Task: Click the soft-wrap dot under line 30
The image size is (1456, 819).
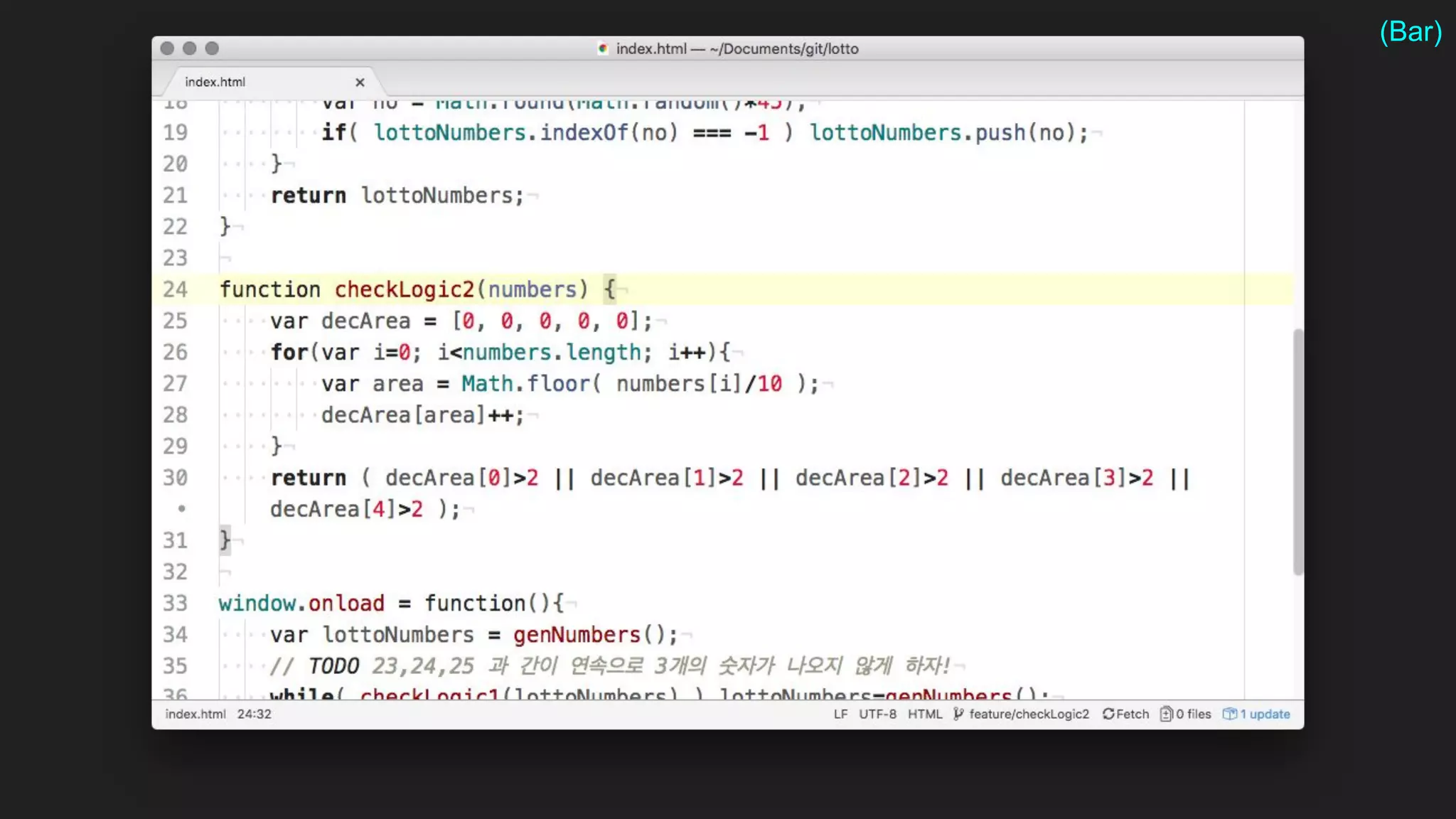Action: pyautogui.click(x=182, y=509)
